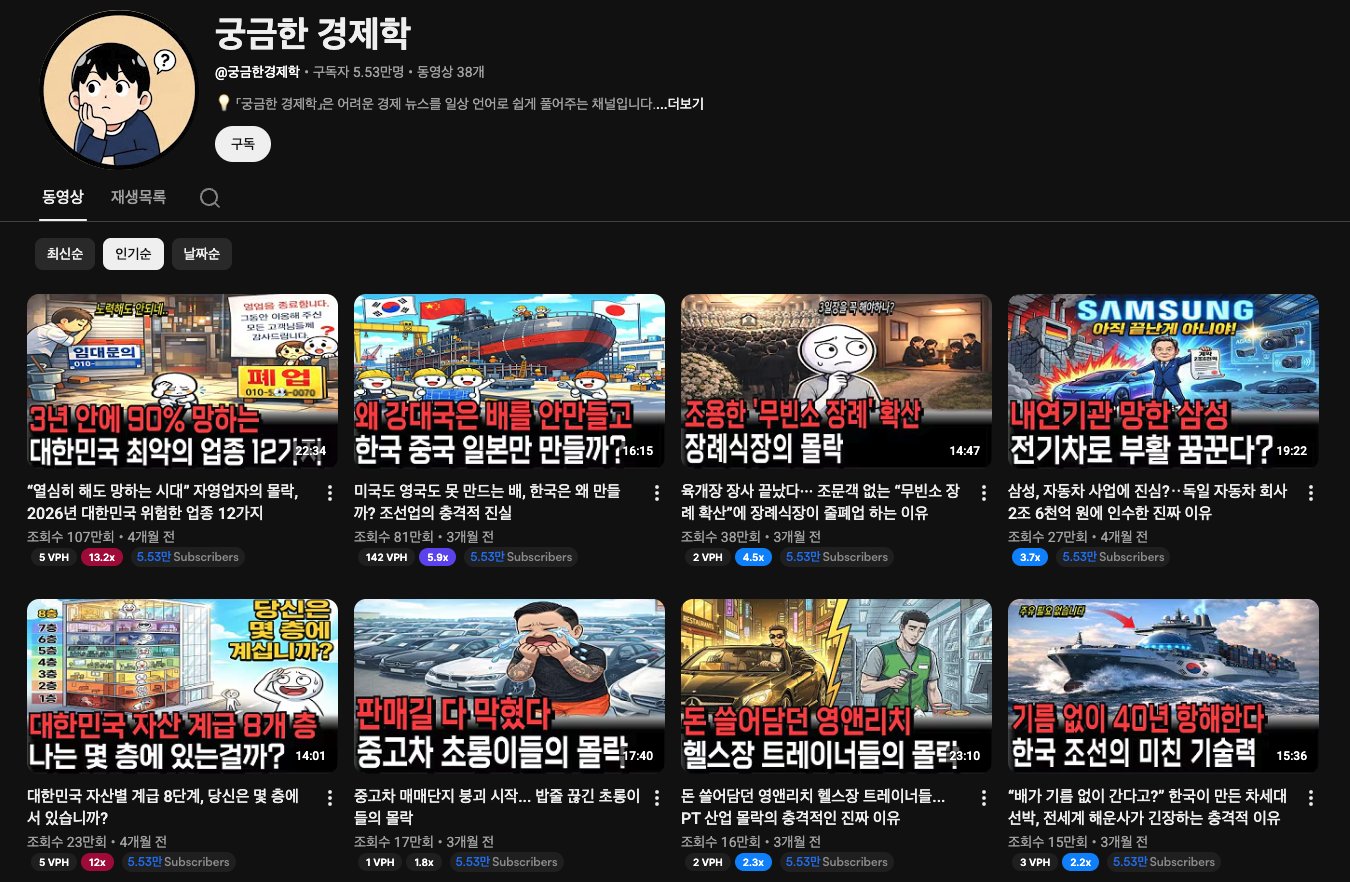Switch to the 동영상 tab
This screenshot has height=882, width=1350.
tap(63, 197)
